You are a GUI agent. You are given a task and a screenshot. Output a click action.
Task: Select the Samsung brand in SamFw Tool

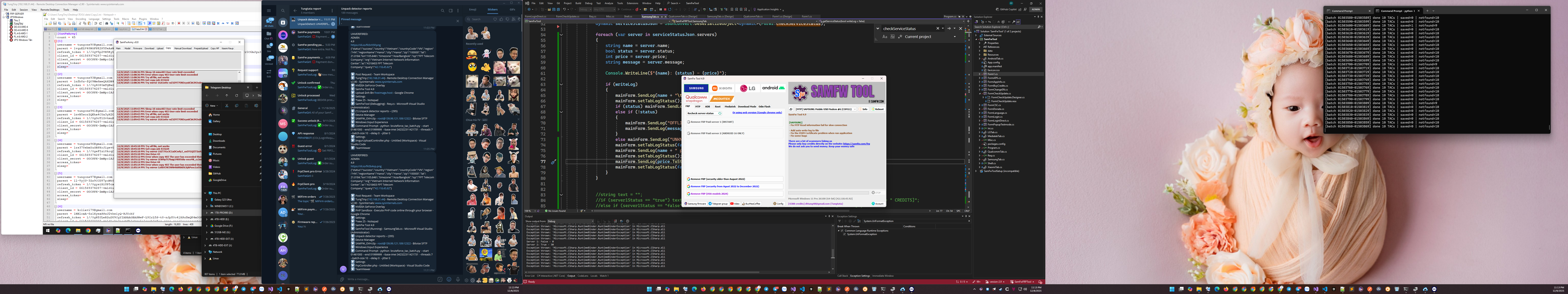[x=696, y=88]
